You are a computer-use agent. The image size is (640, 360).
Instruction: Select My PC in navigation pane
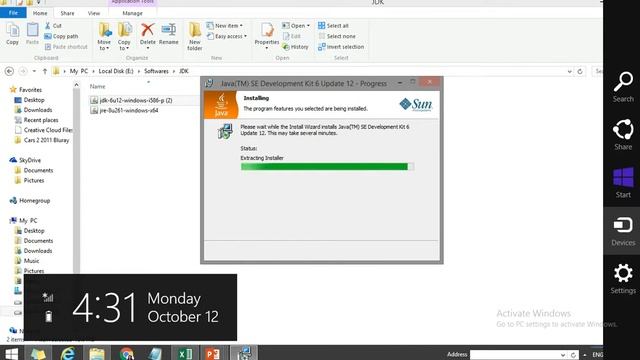point(24,220)
